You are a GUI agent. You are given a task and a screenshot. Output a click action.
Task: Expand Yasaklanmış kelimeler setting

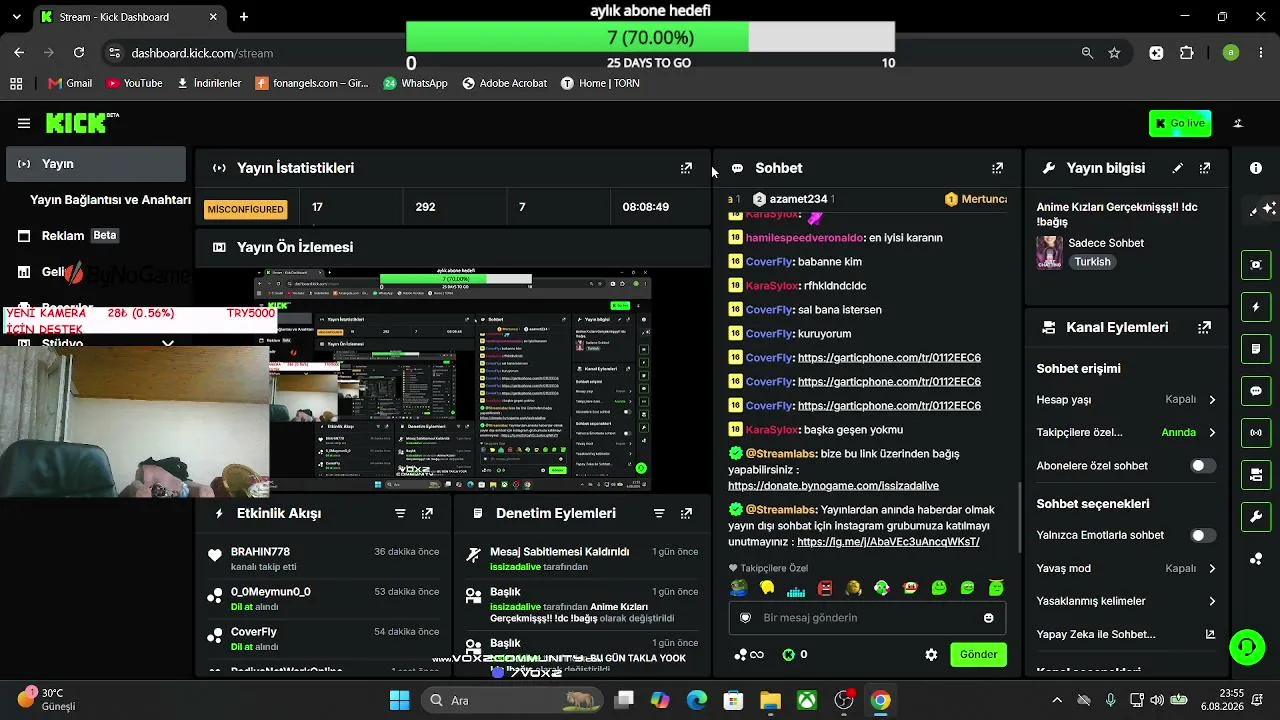click(x=1126, y=601)
